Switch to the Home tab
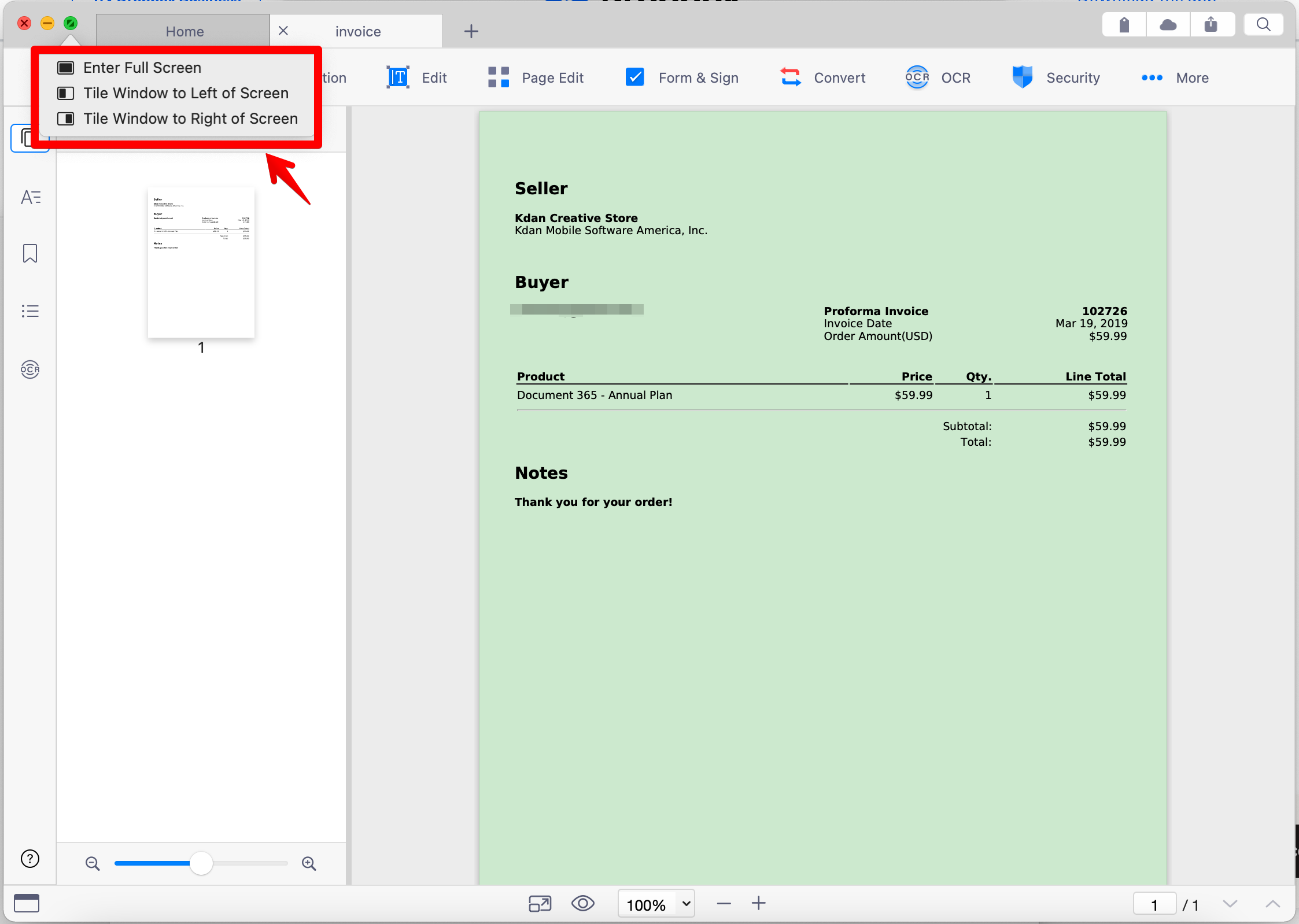 (184, 31)
